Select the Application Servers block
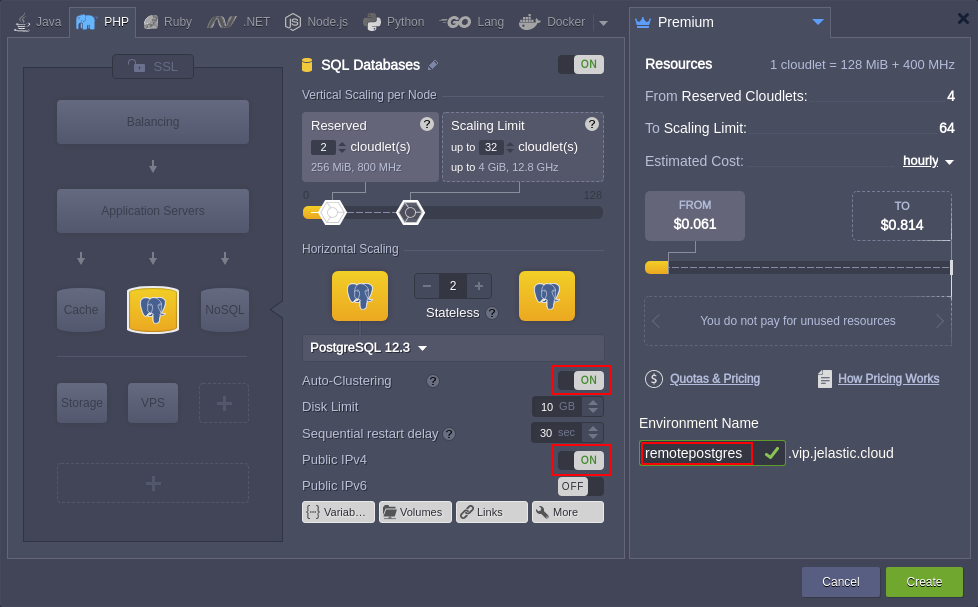This screenshot has height=607, width=978. tap(153, 211)
